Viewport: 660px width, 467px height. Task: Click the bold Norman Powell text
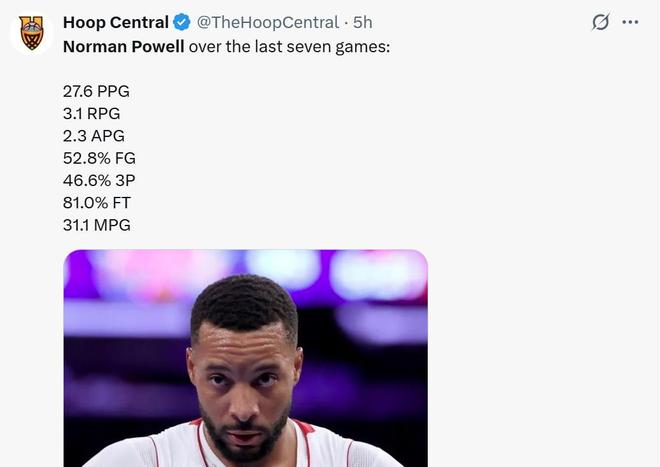tap(123, 47)
